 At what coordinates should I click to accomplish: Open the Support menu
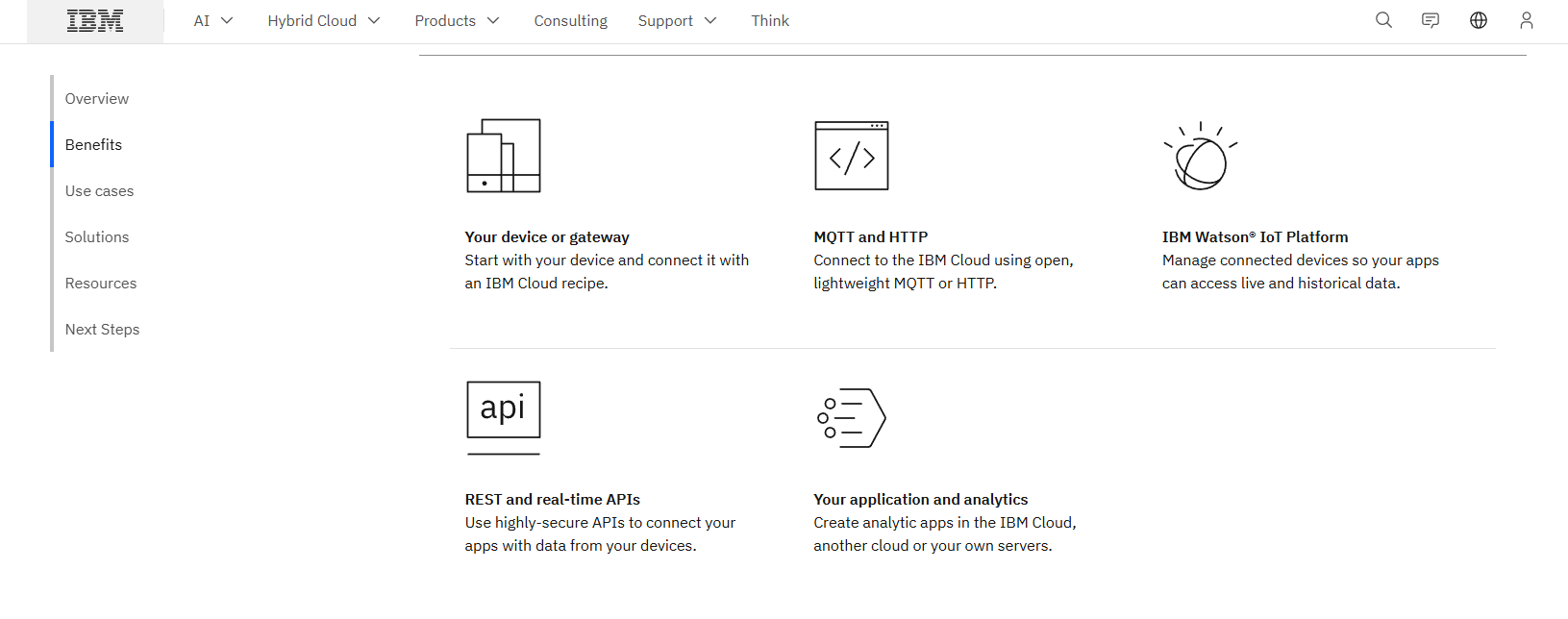pyautogui.click(x=678, y=21)
